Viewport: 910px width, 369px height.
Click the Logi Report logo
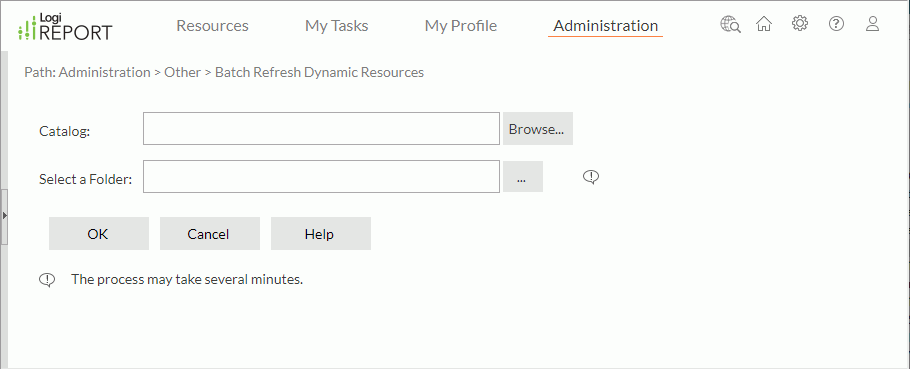coord(65,27)
